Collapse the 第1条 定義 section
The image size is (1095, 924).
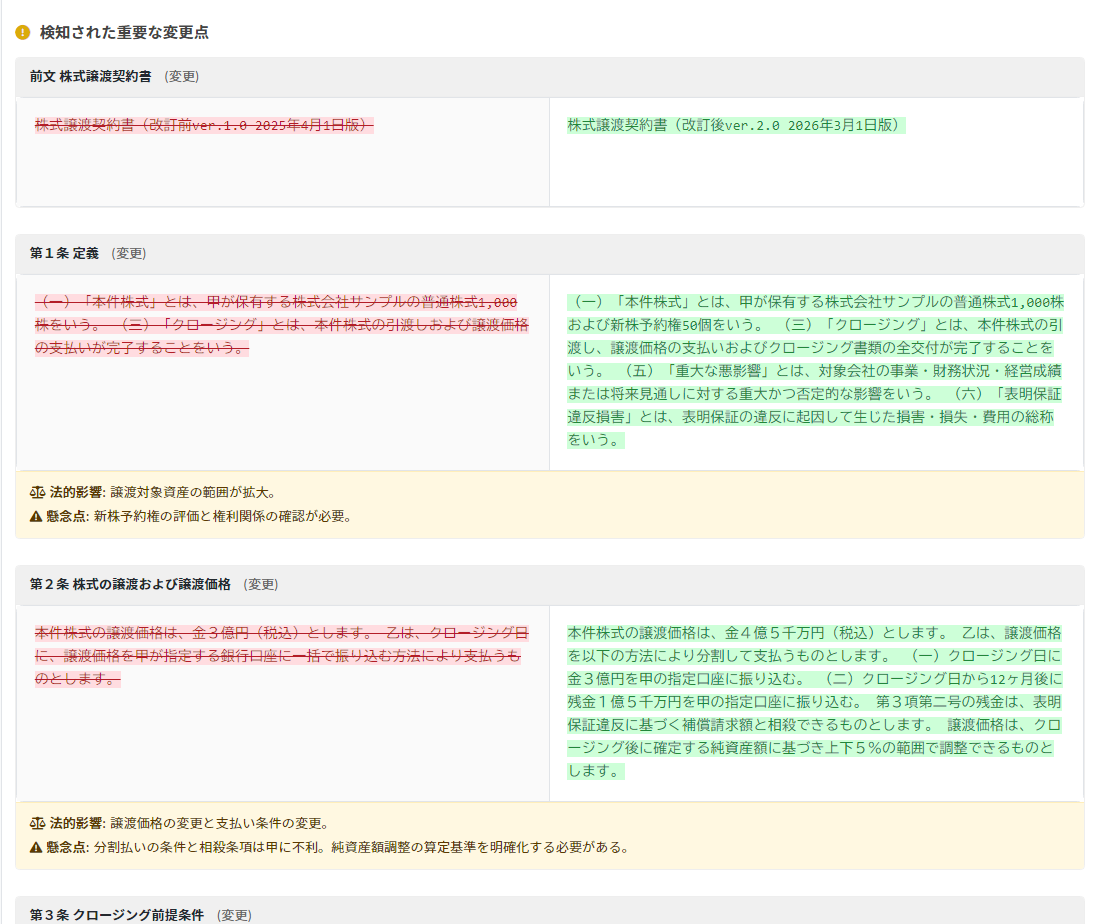click(x=64, y=254)
